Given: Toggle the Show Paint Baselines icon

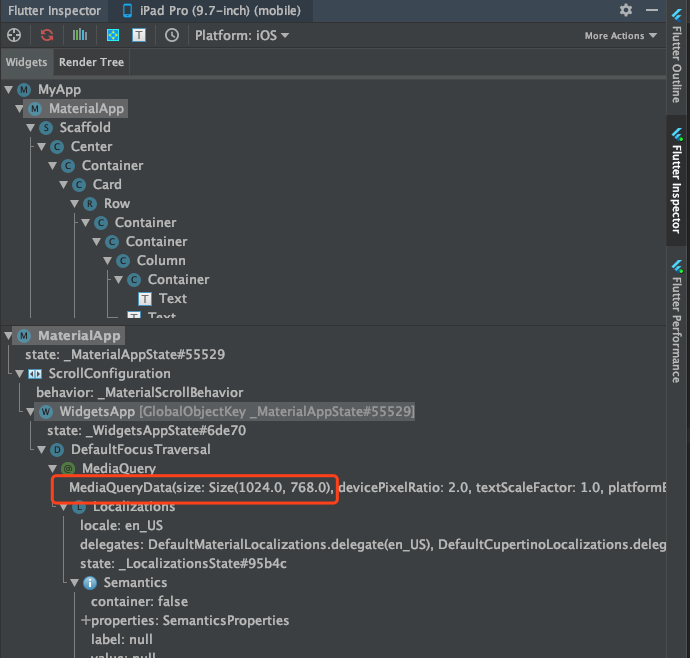Looking at the screenshot, I should coord(139,35).
